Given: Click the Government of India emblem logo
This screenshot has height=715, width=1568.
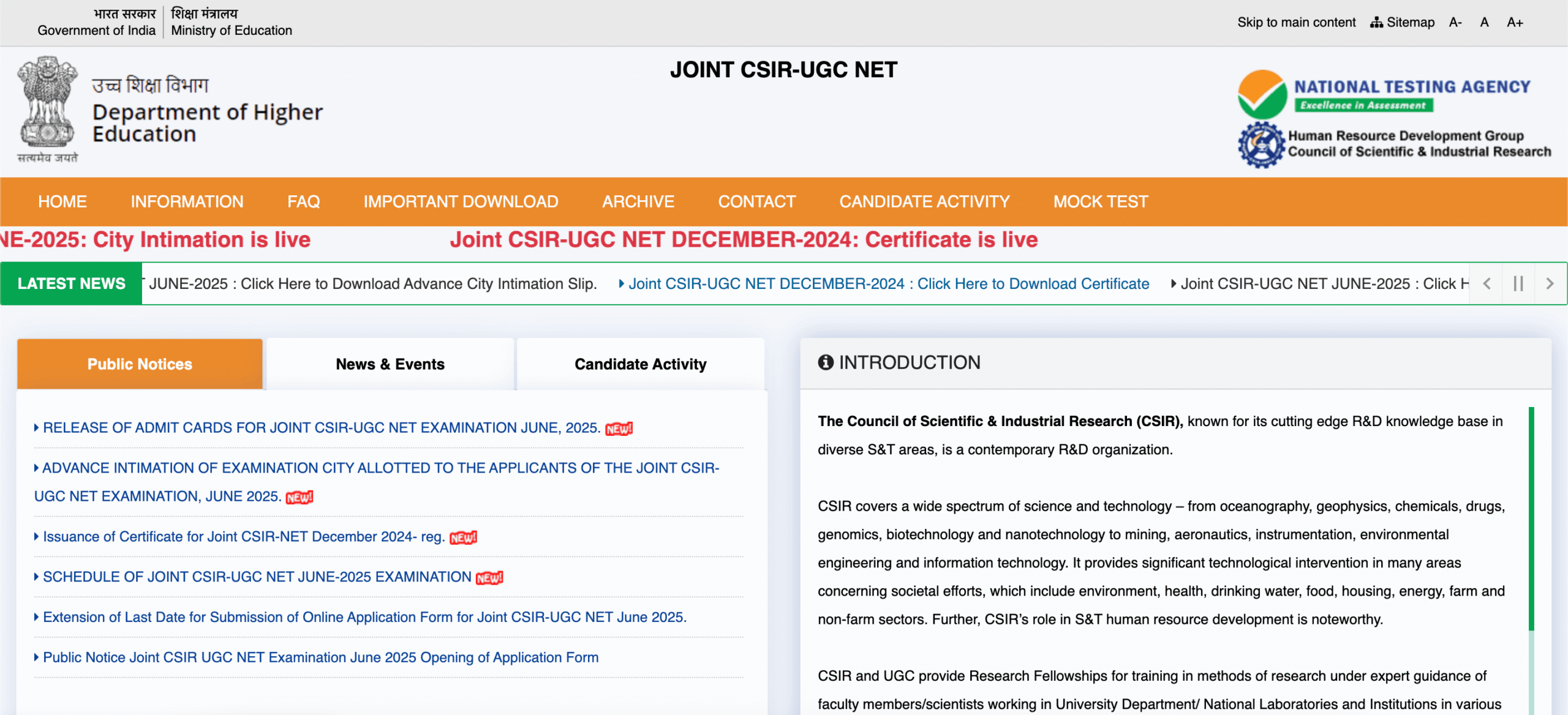Looking at the screenshot, I should tap(48, 109).
